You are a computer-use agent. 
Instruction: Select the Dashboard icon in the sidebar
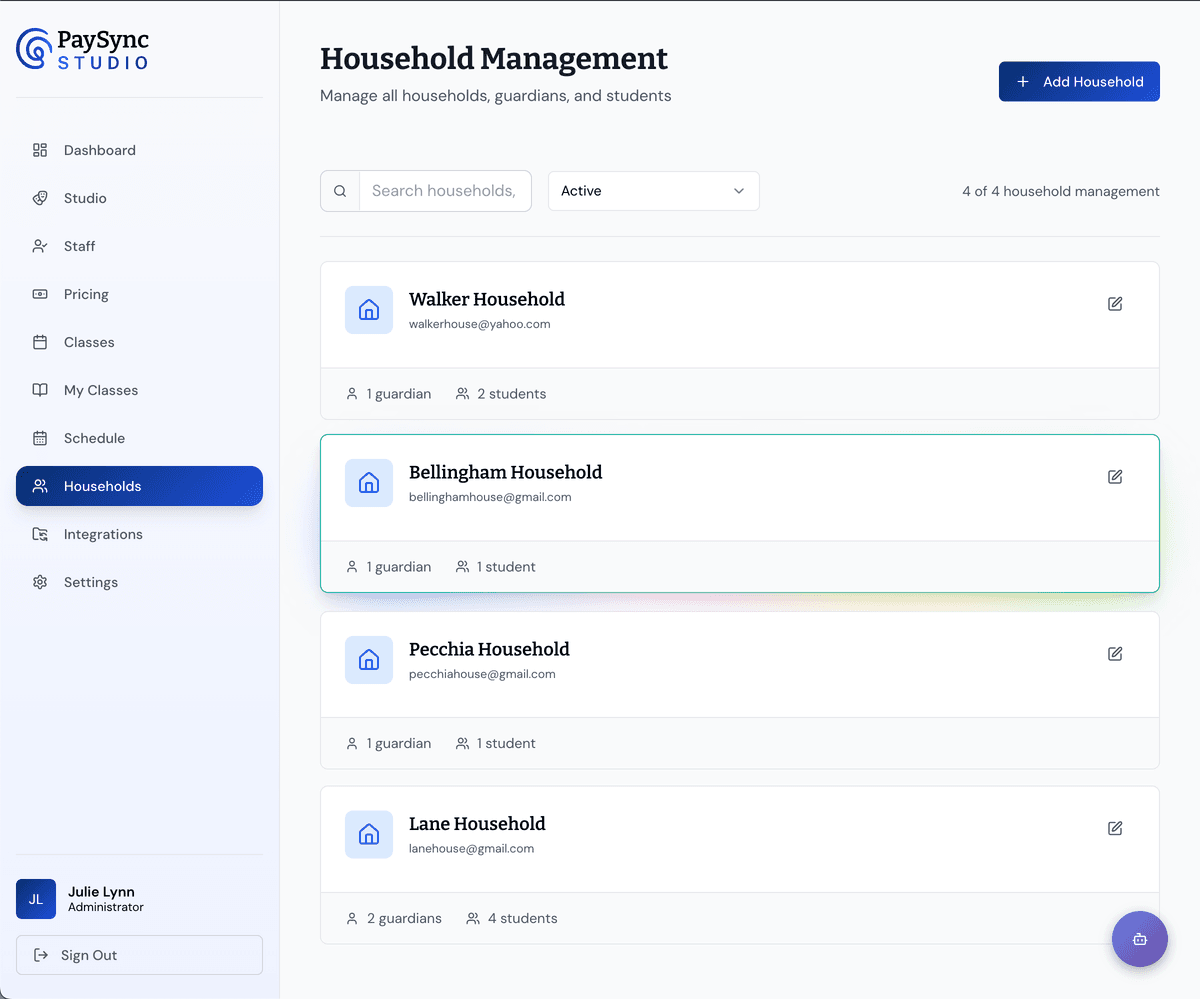pyautogui.click(x=40, y=150)
